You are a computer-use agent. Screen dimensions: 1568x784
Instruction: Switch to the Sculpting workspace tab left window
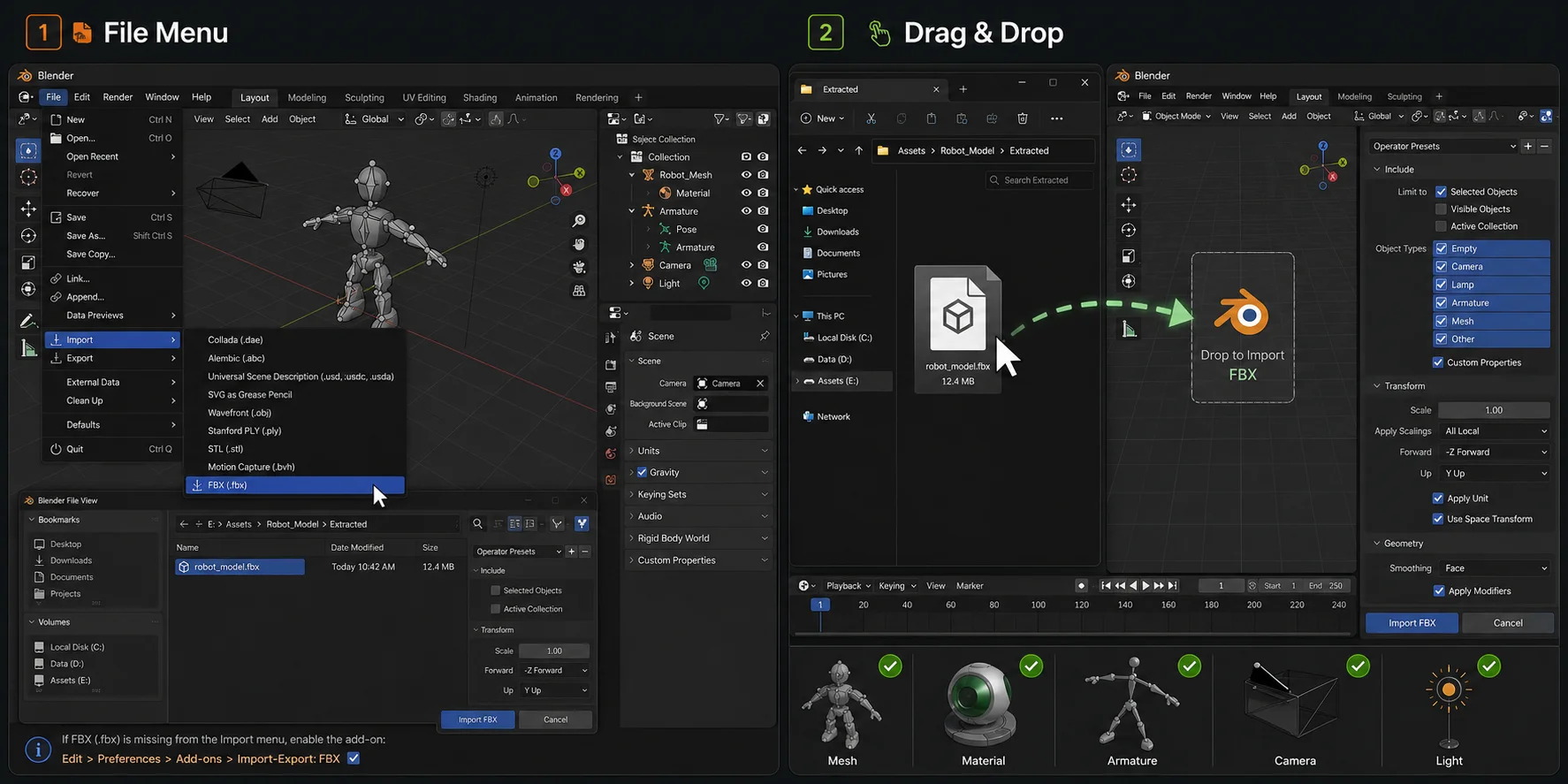coord(364,98)
